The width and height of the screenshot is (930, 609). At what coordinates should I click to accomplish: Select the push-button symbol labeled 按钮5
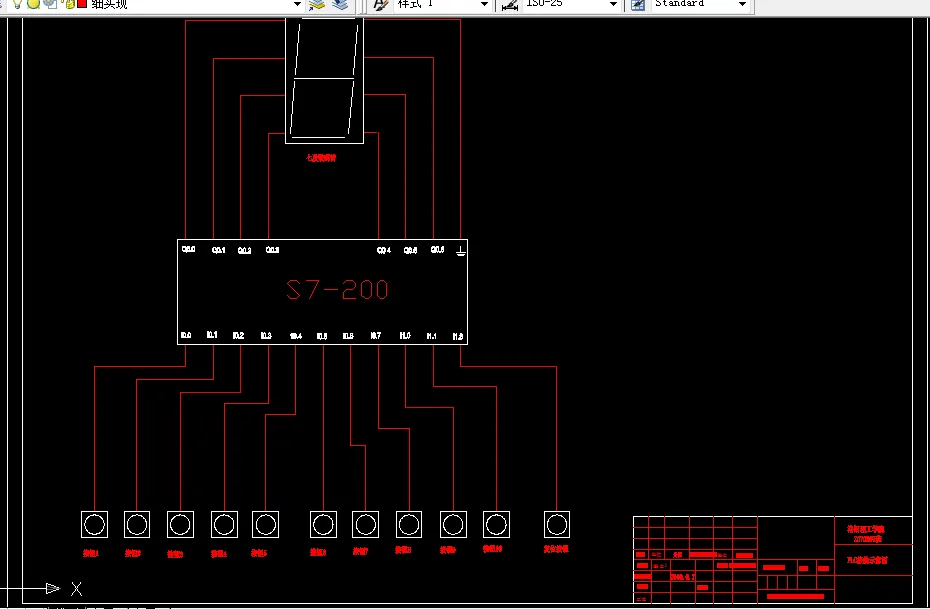coord(266,524)
